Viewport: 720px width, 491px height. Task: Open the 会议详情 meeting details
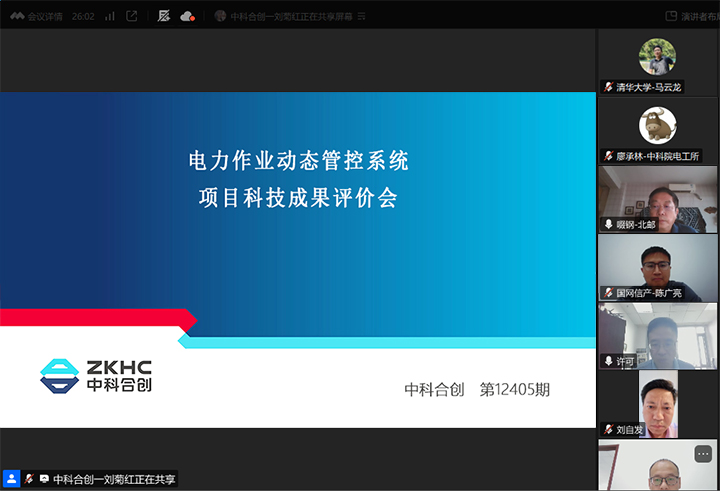tap(45, 17)
